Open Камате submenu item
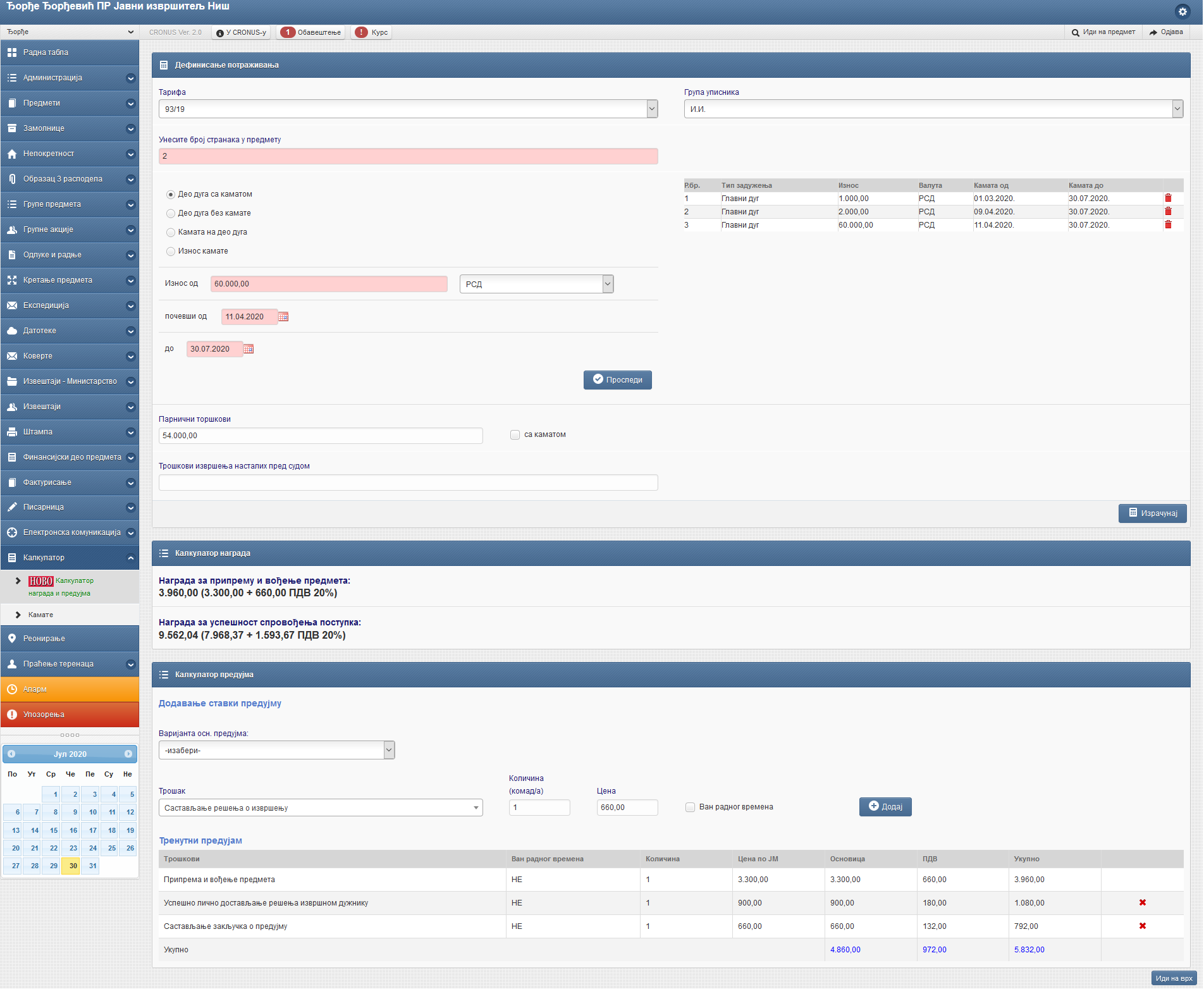Viewport: 1204px width, 989px height. [40, 615]
